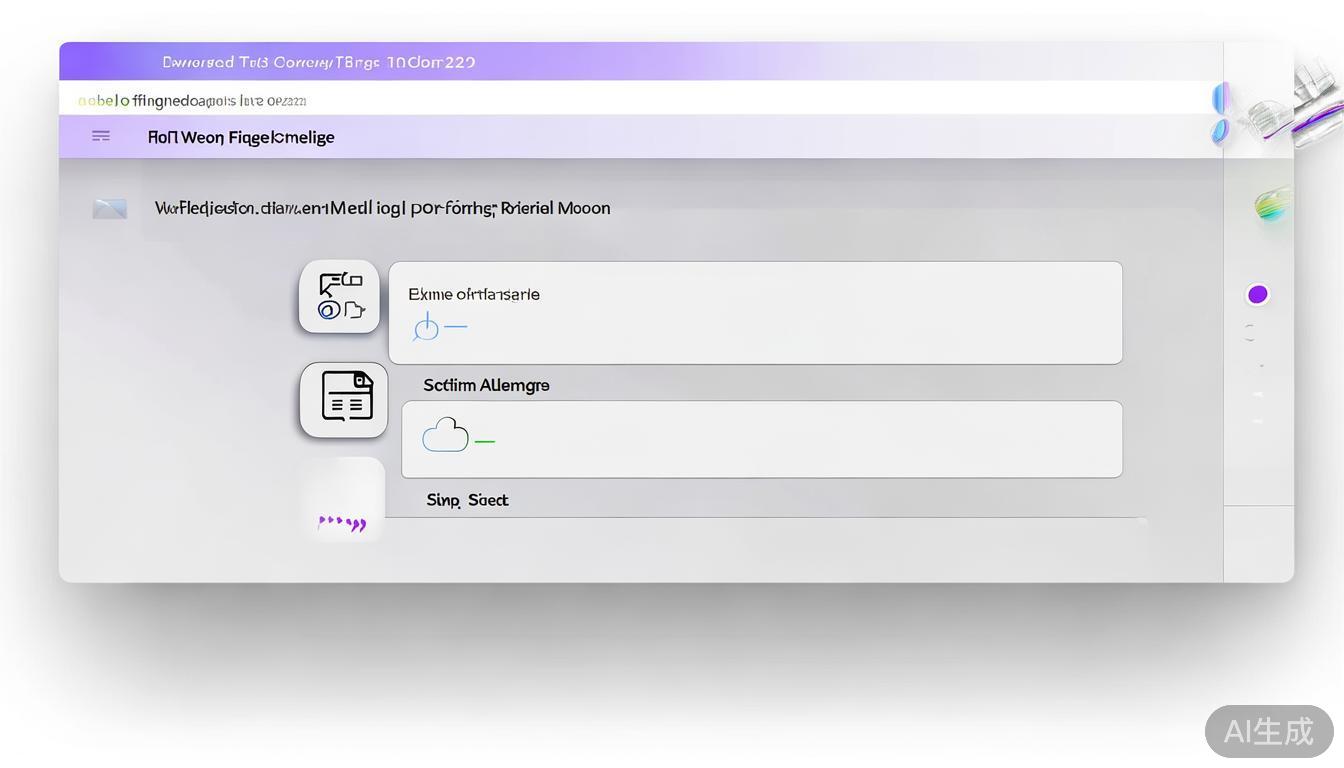The image size is (1344, 768).
Task: Select the small hollow circle below purple dot
Action: (1250, 333)
